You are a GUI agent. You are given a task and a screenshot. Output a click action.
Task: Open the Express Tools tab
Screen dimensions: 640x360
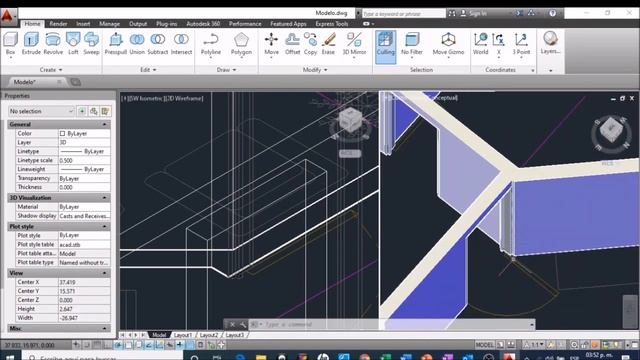[x=331, y=24]
